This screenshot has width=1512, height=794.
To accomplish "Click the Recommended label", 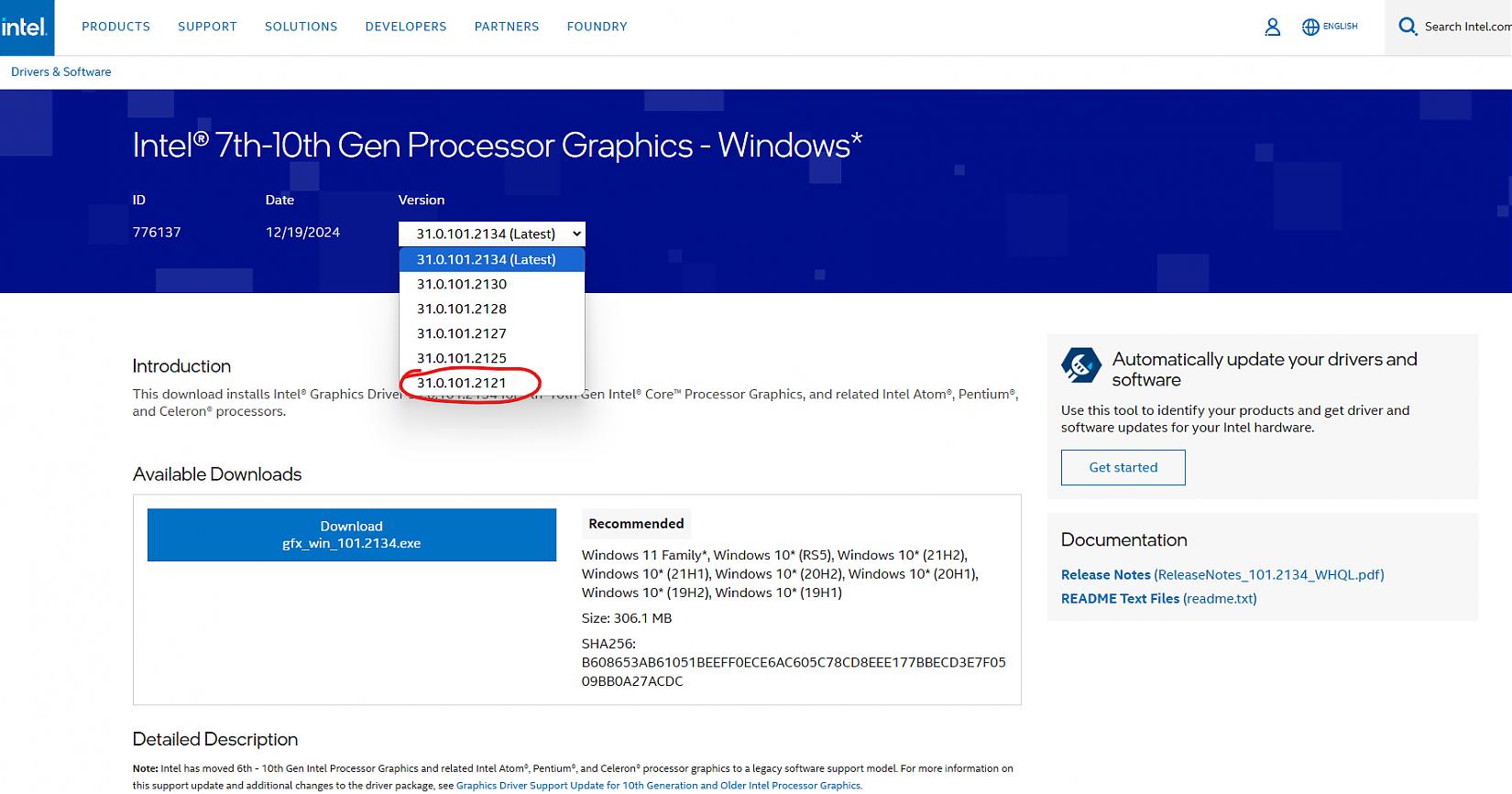I will pos(636,524).
